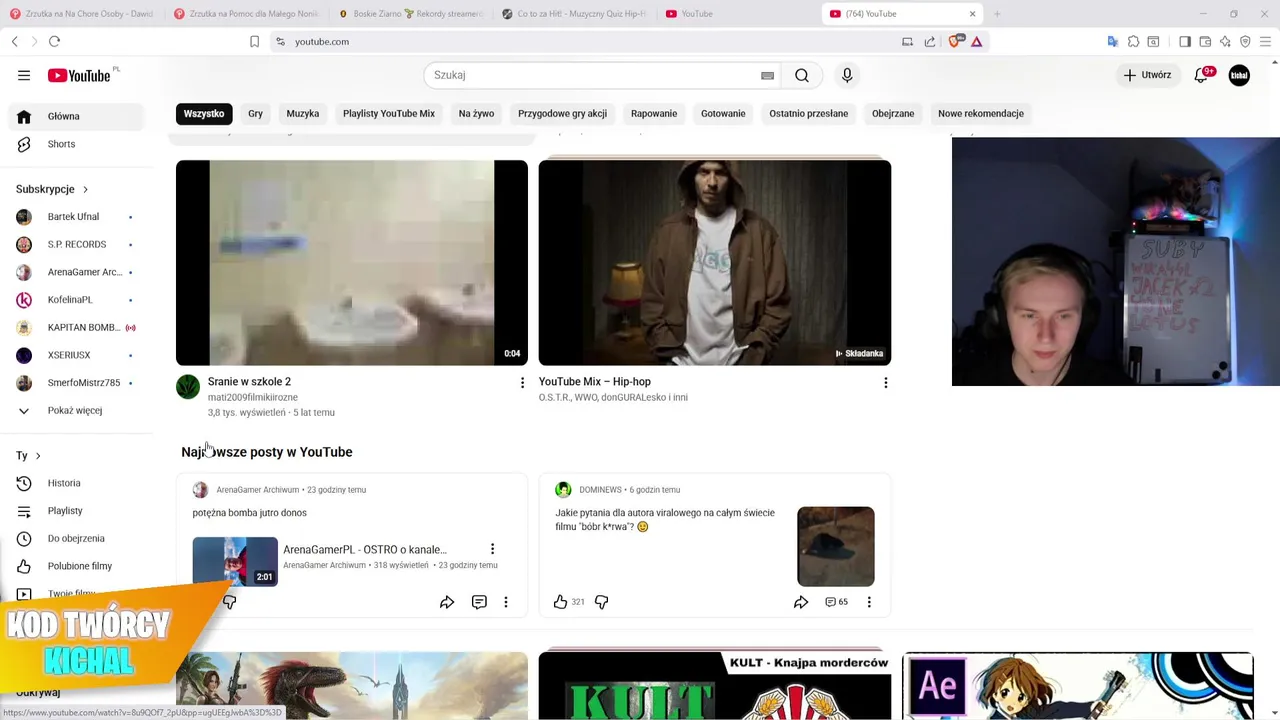Select Przygodowe gry akcji chip
The width and height of the screenshot is (1280, 720).
point(562,113)
